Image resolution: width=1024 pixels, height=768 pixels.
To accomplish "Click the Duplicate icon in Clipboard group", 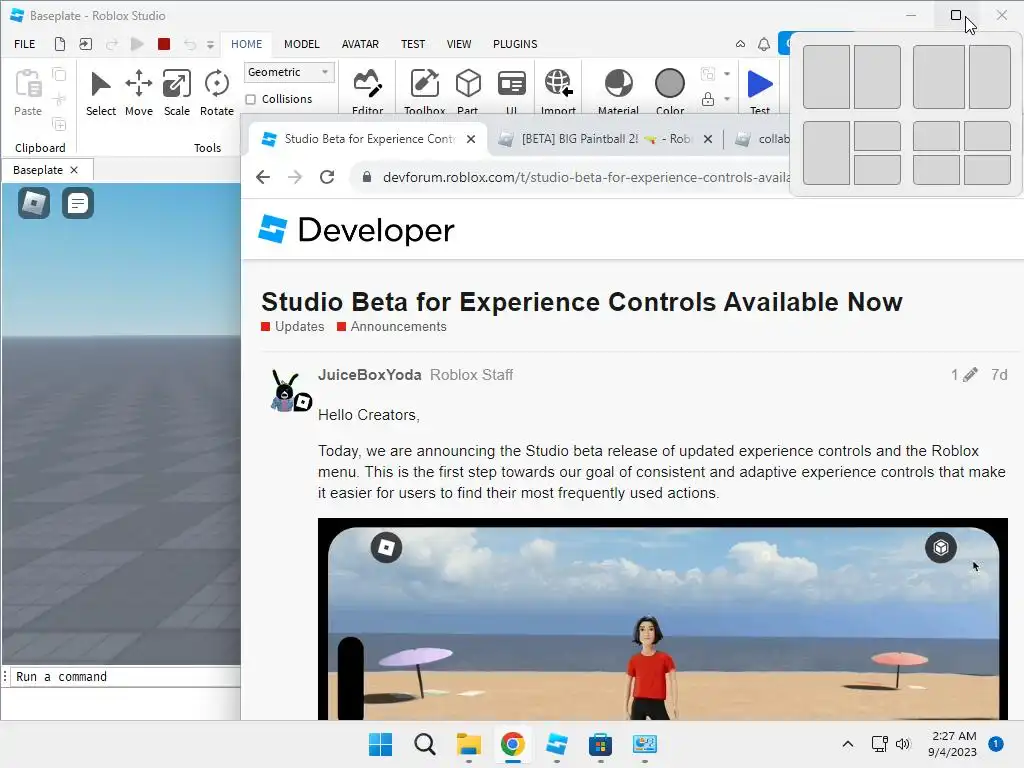I will tap(59, 124).
